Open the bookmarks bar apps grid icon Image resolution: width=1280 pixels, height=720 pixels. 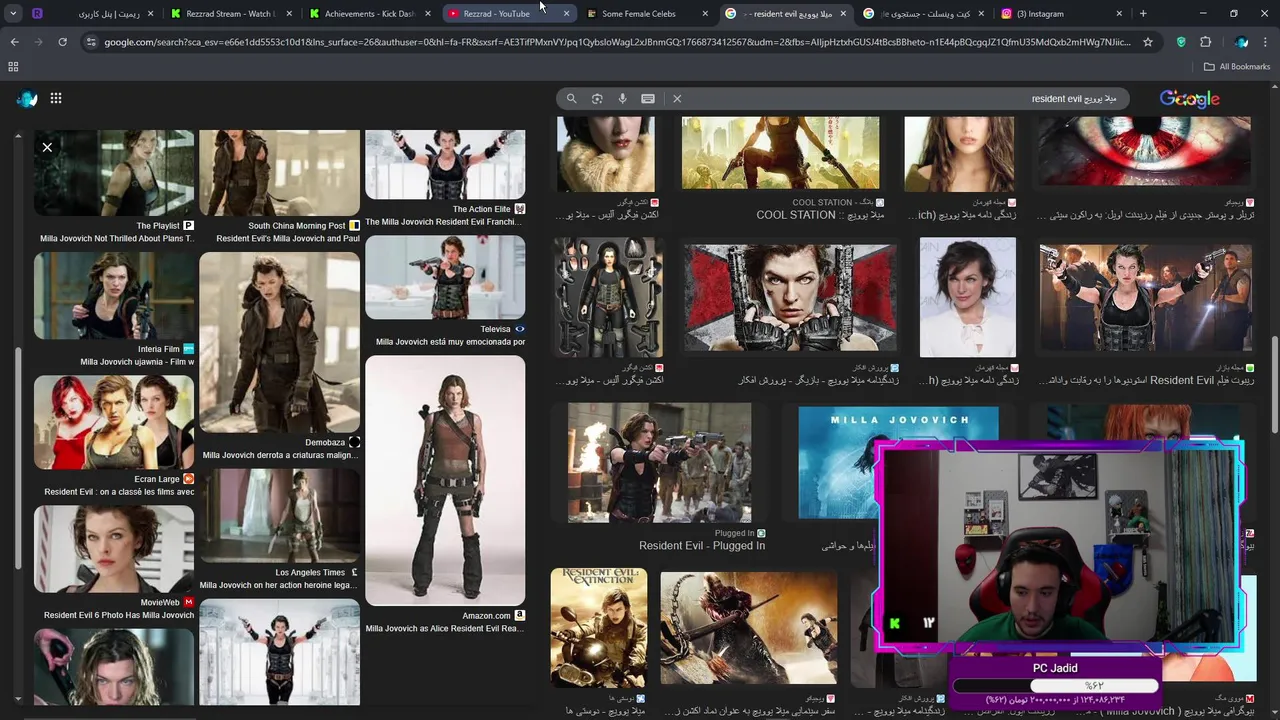click(13, 66)
